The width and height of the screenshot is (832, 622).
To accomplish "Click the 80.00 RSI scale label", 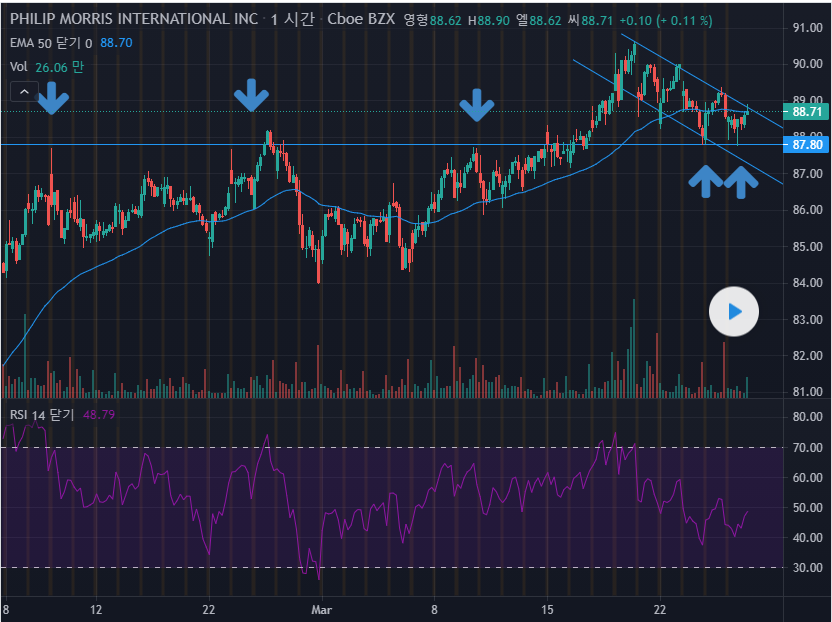I will pyautogui.click(x=806, y=417).
